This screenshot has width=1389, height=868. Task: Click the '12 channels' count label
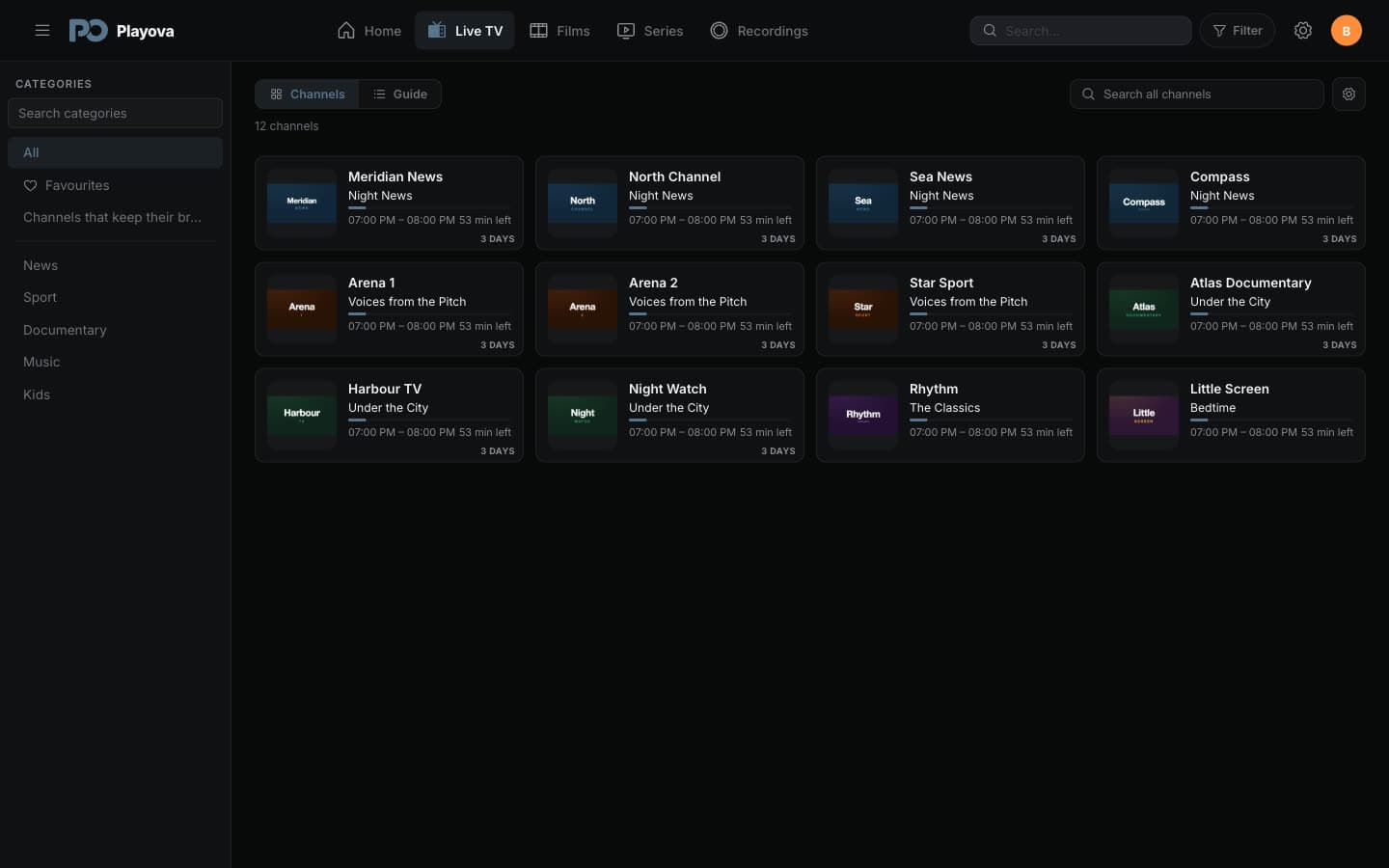click(x=286, y=126)
